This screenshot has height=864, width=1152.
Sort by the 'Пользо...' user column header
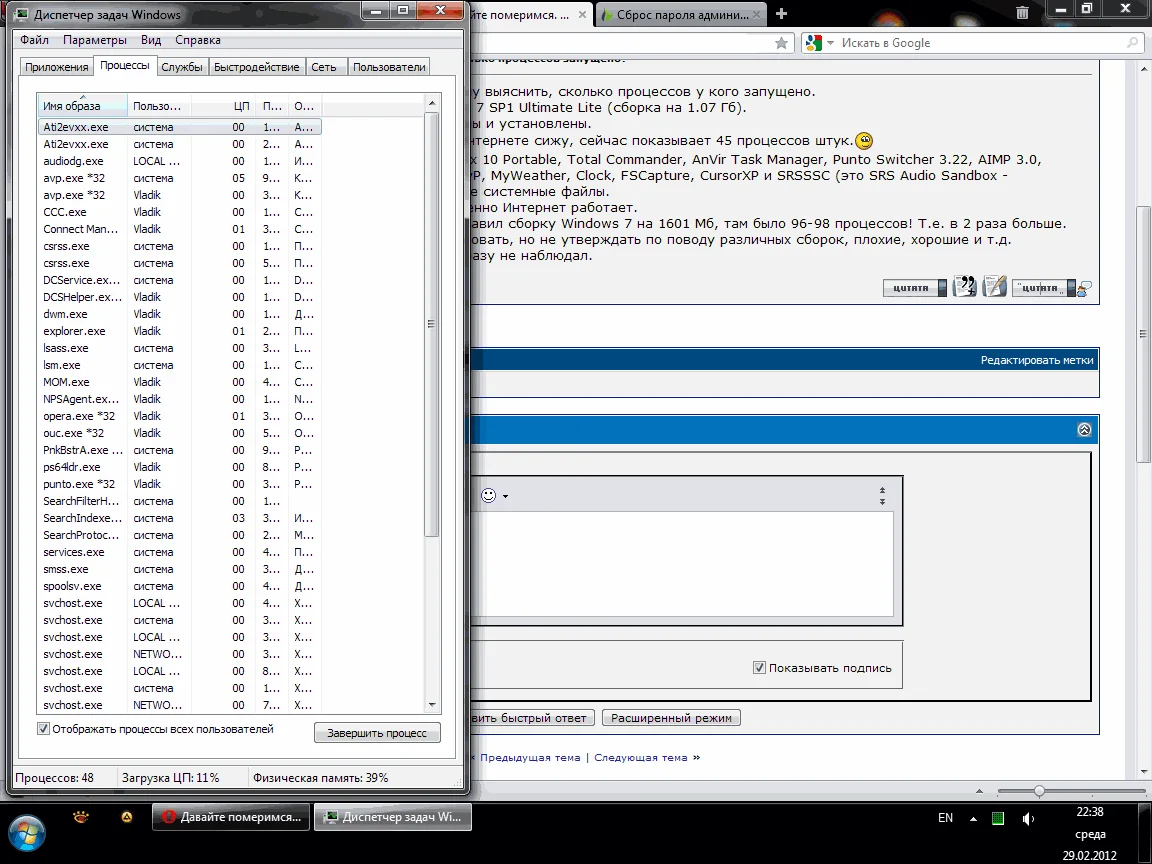159,106
